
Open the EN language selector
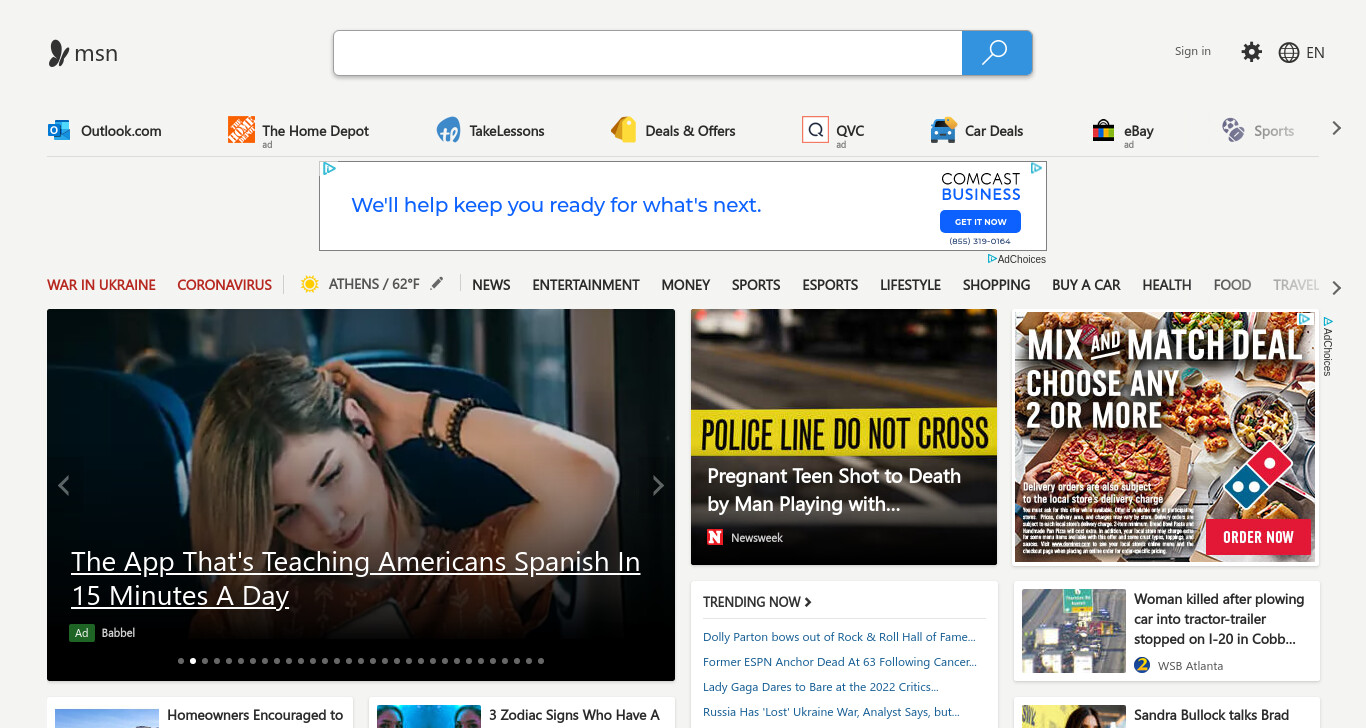[1315, 53]
